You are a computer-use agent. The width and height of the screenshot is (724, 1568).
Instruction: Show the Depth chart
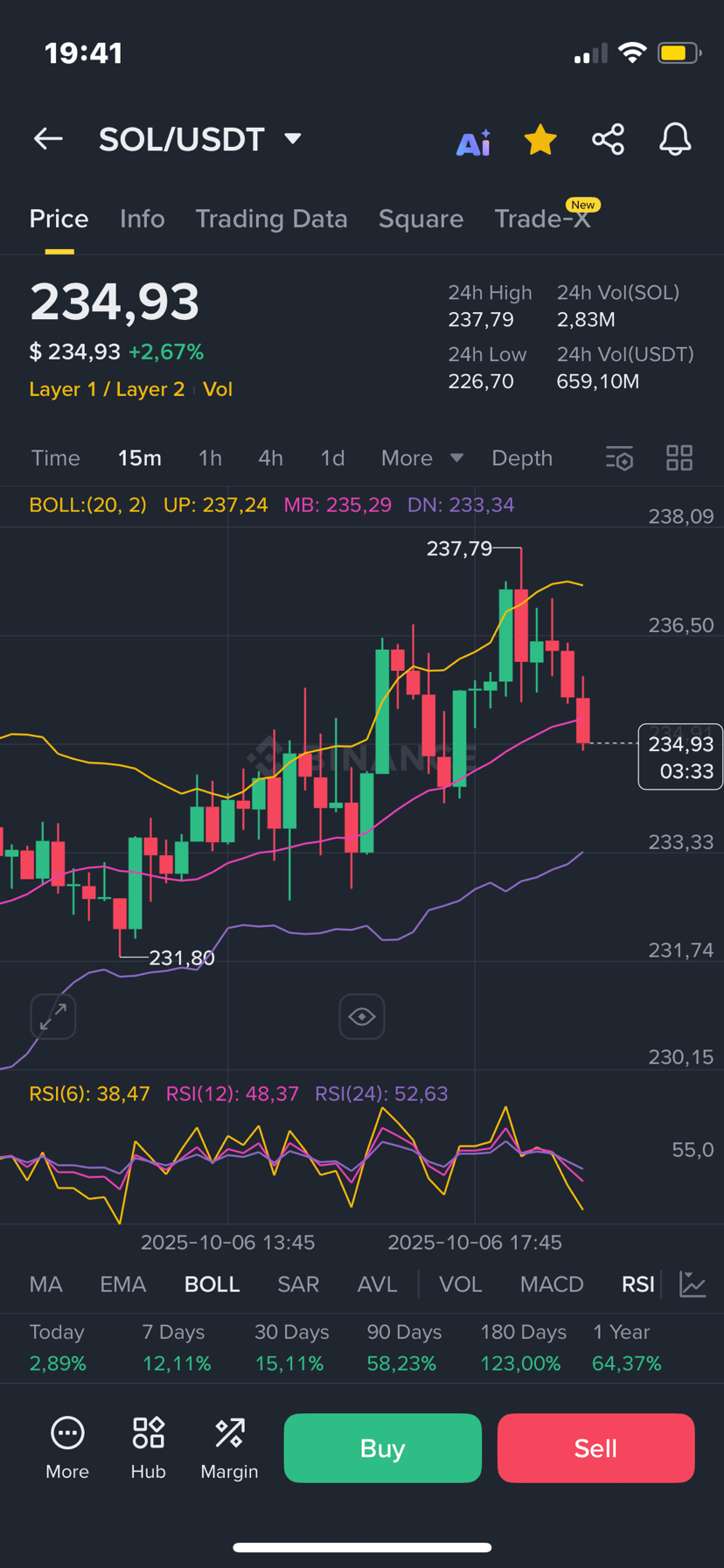click(x=522, y=458)
